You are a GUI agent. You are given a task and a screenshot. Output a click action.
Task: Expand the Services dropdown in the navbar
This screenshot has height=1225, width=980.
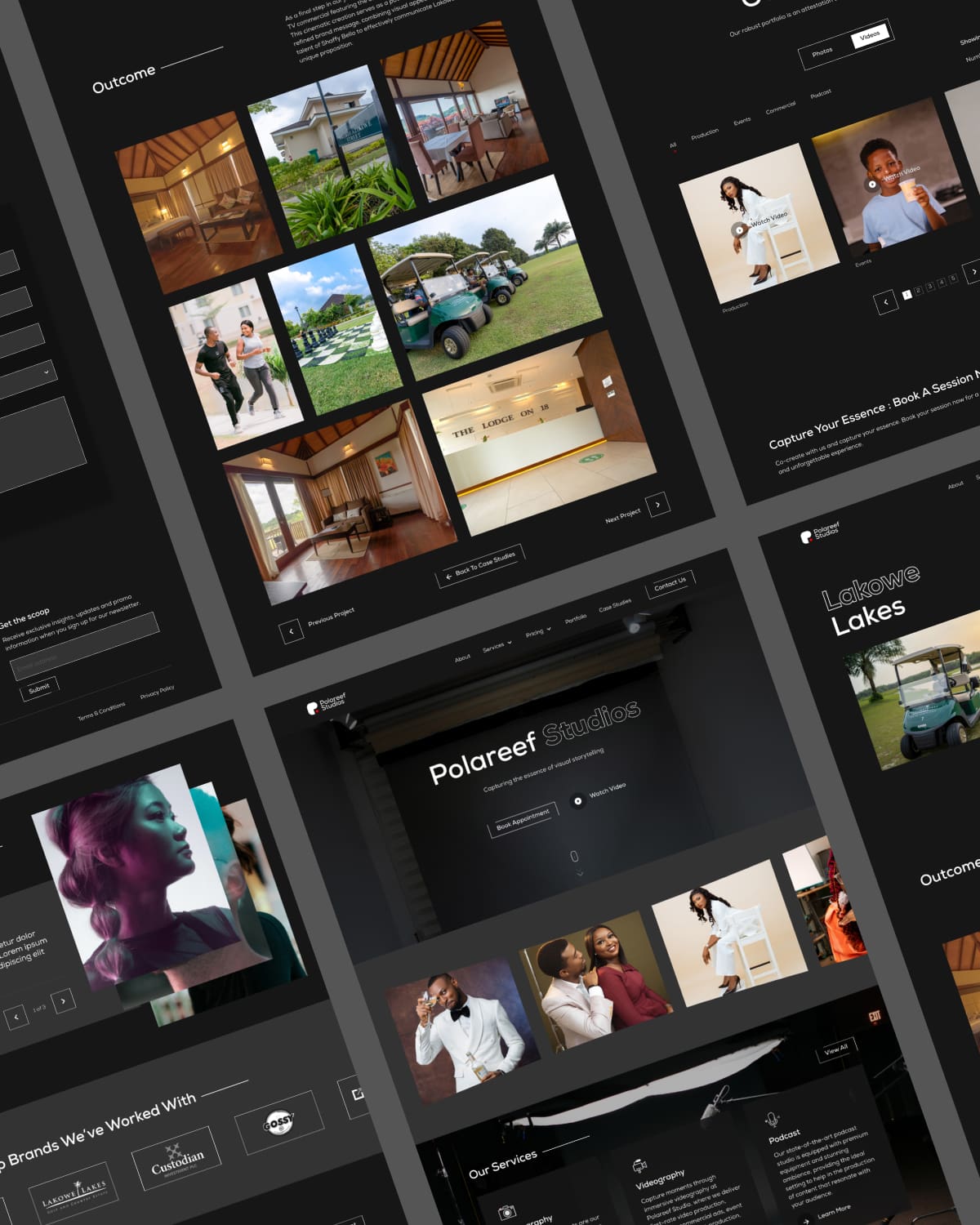[497, 645]
